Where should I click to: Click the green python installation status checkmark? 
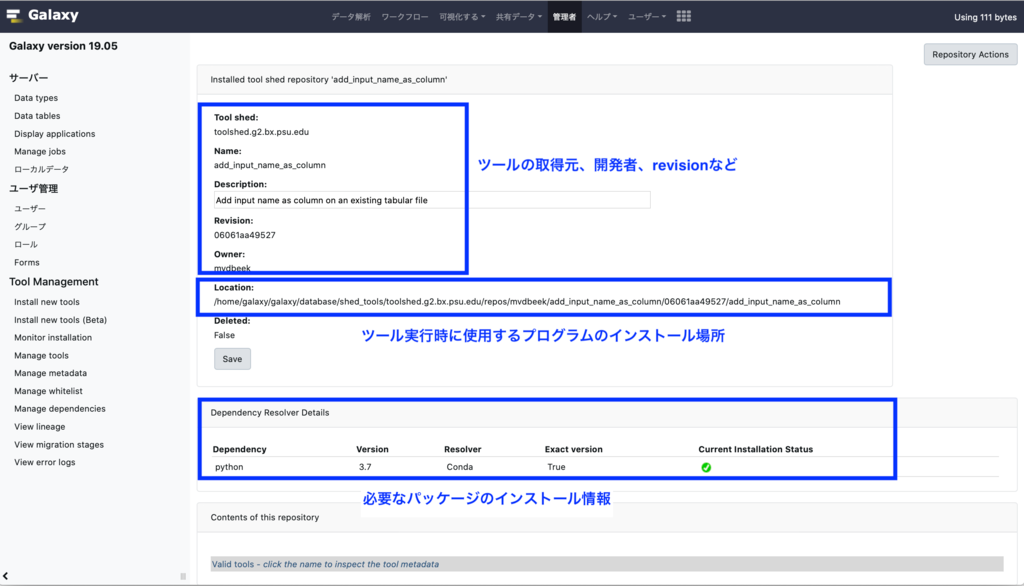point(706,467)
